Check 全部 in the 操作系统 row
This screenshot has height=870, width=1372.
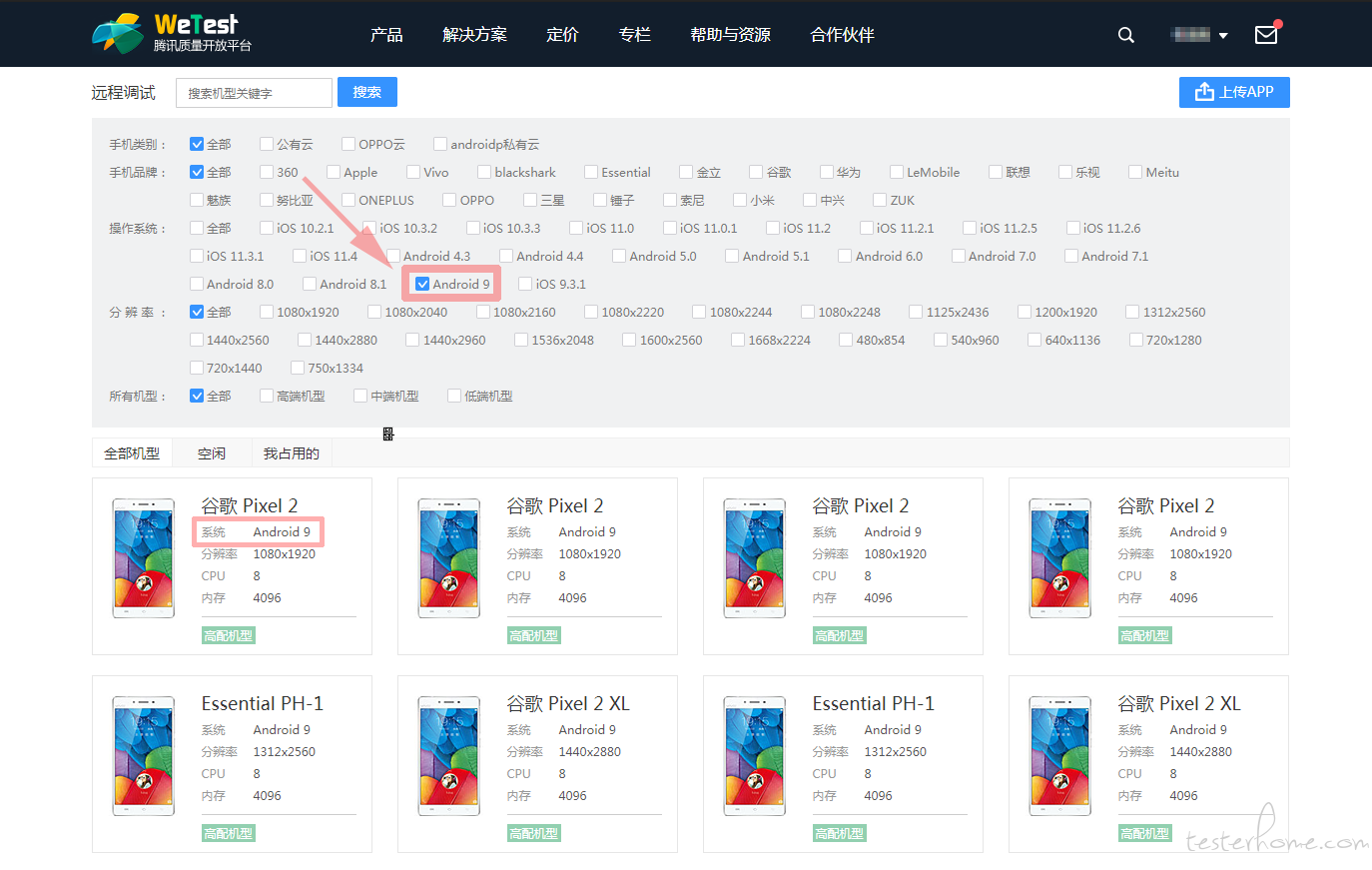pos(197,228)
